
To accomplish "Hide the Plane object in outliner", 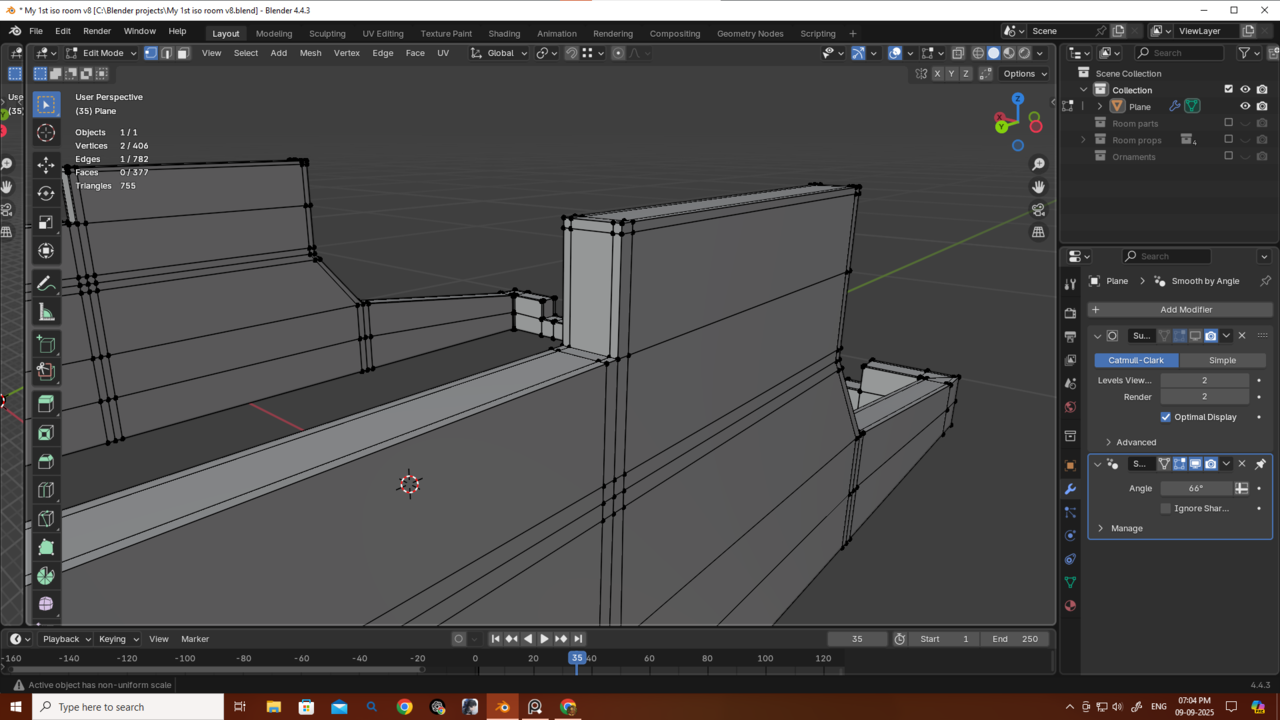I will (1245, 106).
